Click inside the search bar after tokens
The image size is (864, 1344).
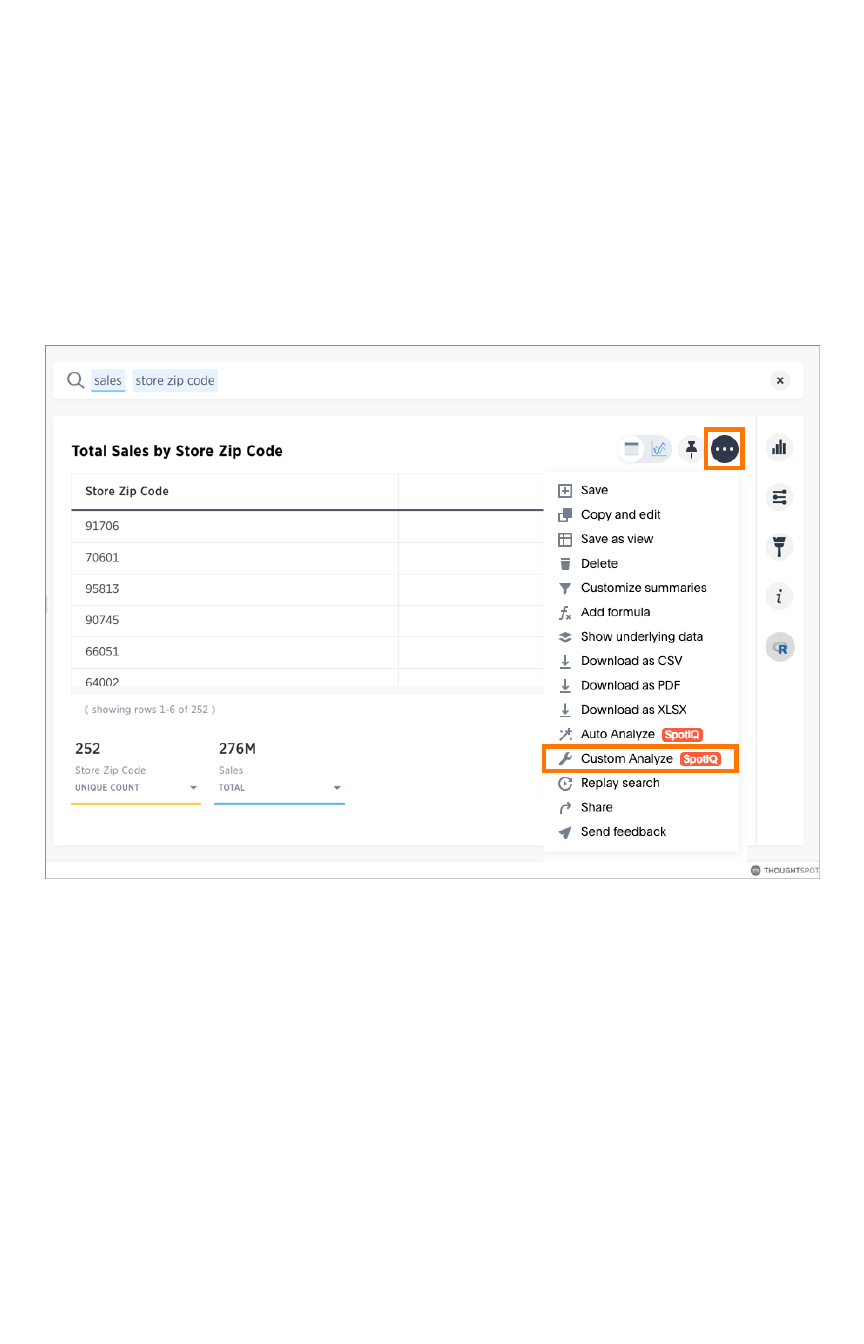coord(480,381)
